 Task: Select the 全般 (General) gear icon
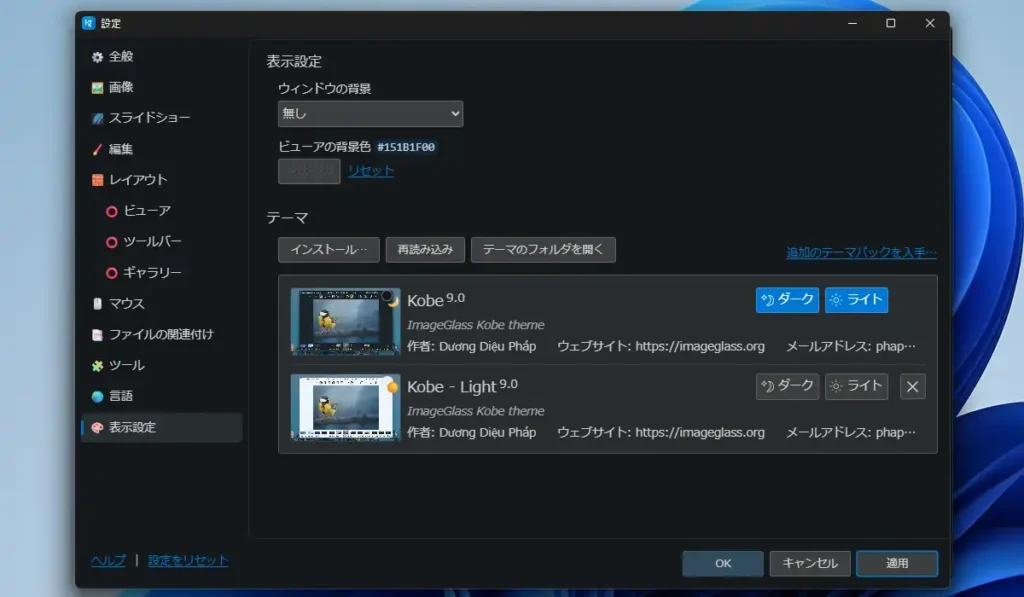tap(97, 57)
